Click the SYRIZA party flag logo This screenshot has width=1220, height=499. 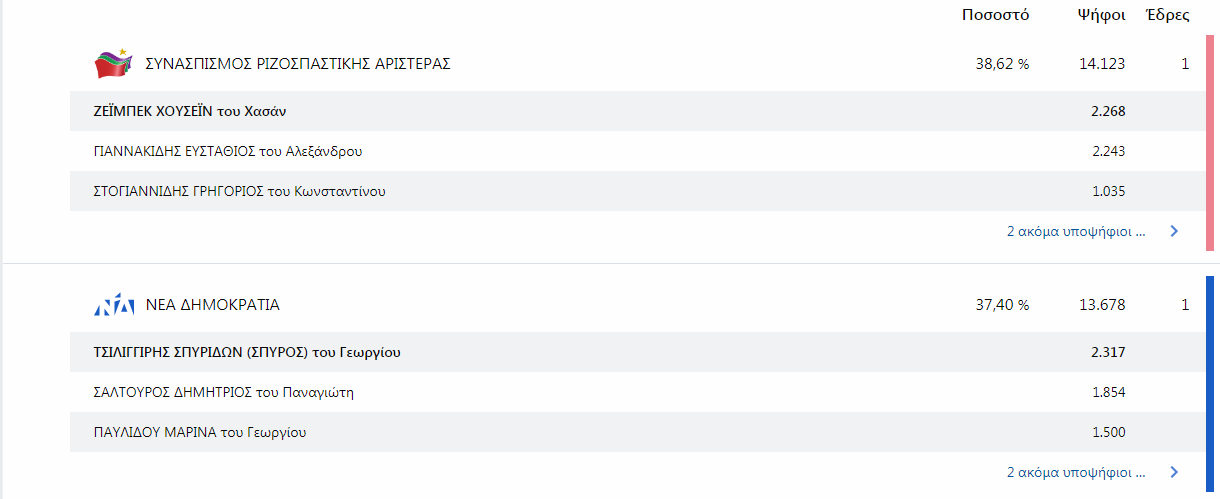(x=113, y=63)
